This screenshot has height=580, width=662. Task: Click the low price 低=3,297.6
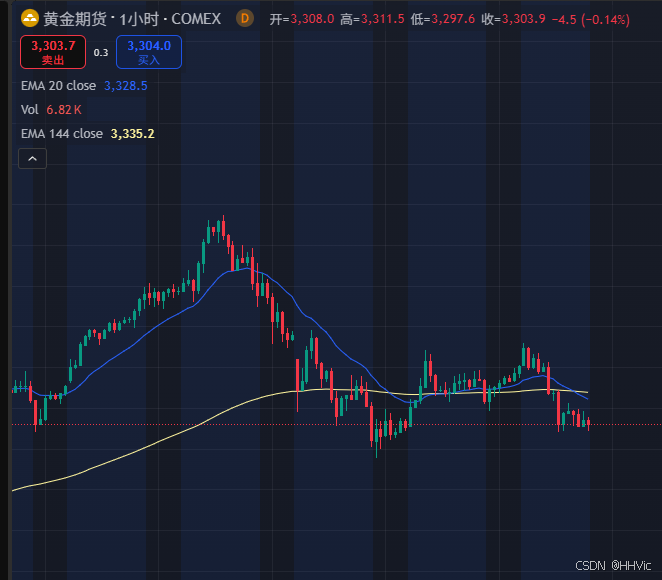[443, 19]
